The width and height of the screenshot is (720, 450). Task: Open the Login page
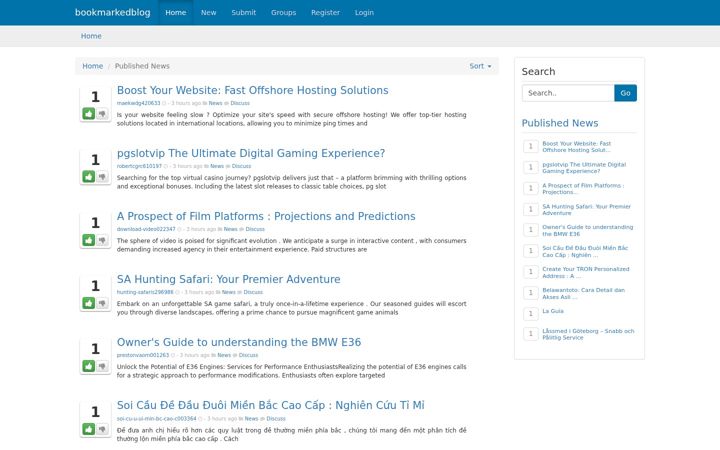364,12
